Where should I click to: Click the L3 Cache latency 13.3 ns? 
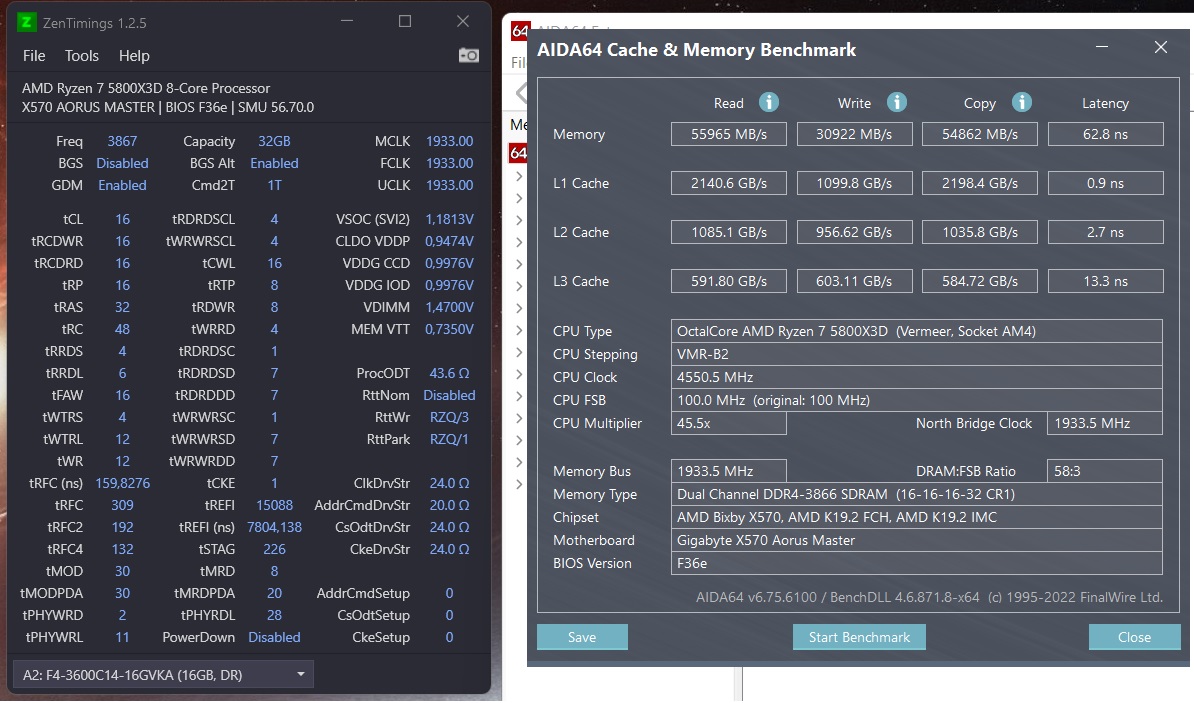[x=1106, y=281]
